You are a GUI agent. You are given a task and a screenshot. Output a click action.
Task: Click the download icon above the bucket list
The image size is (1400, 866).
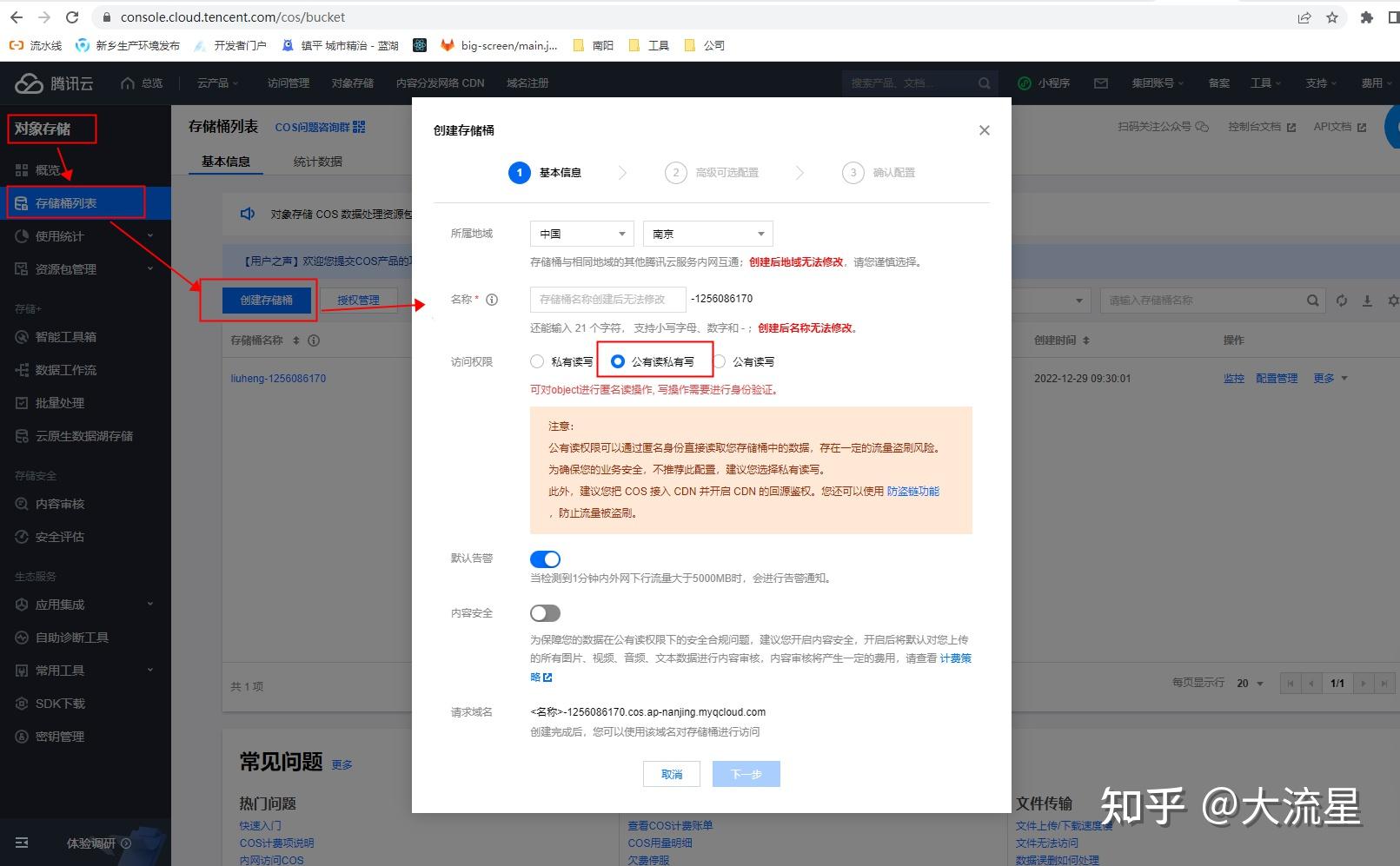(x=1367, y=301)
